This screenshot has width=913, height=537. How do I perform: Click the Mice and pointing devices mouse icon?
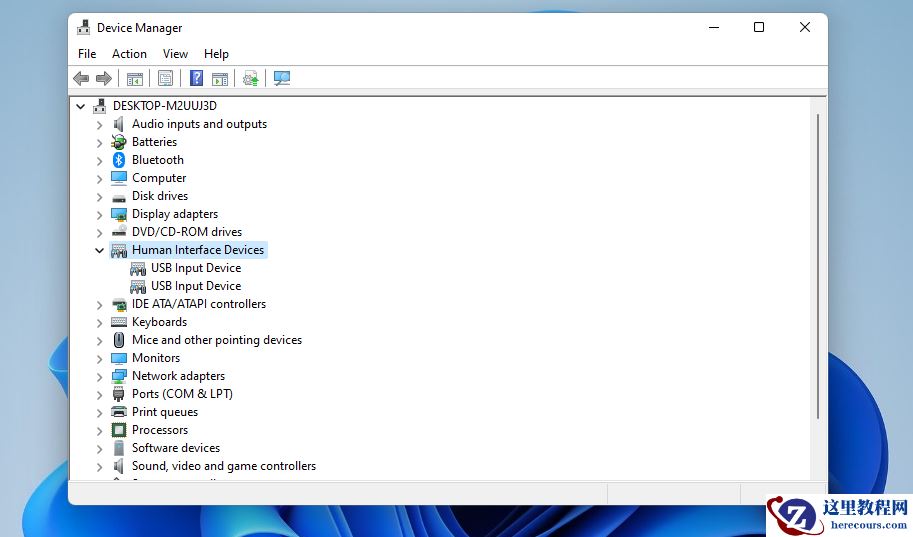click(119, 340)
